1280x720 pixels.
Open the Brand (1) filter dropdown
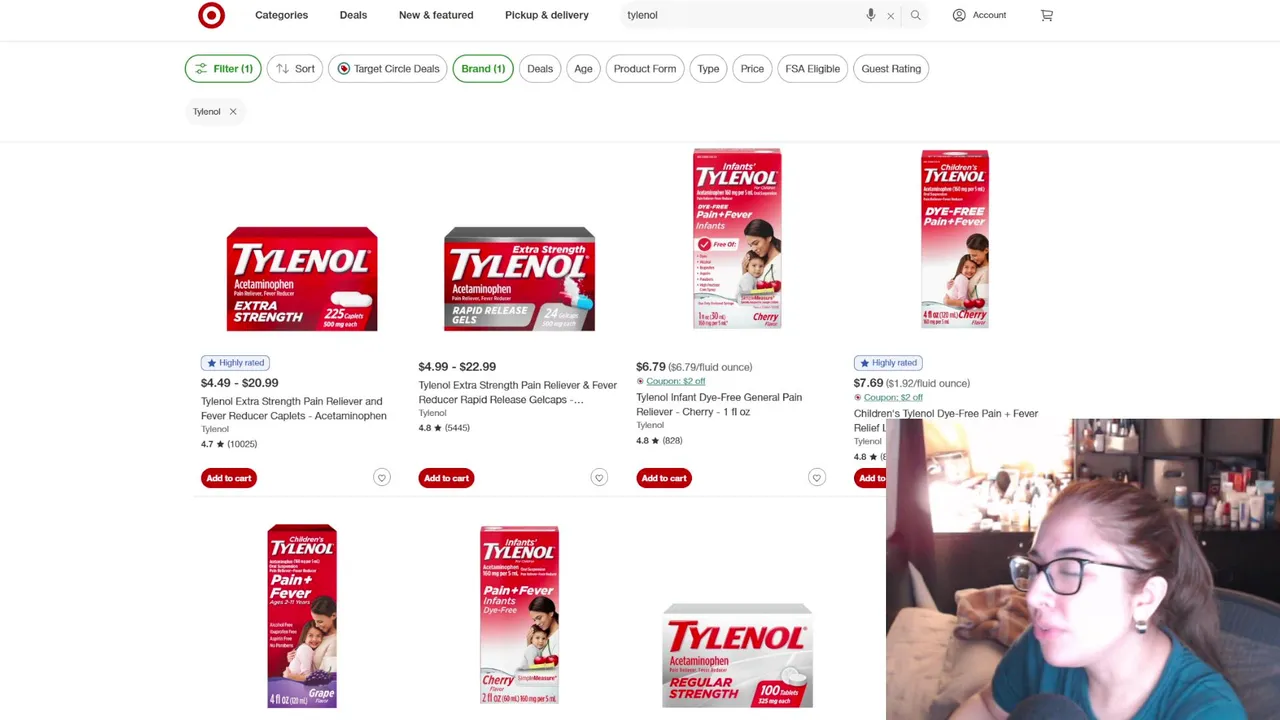(x=483, y=69)
